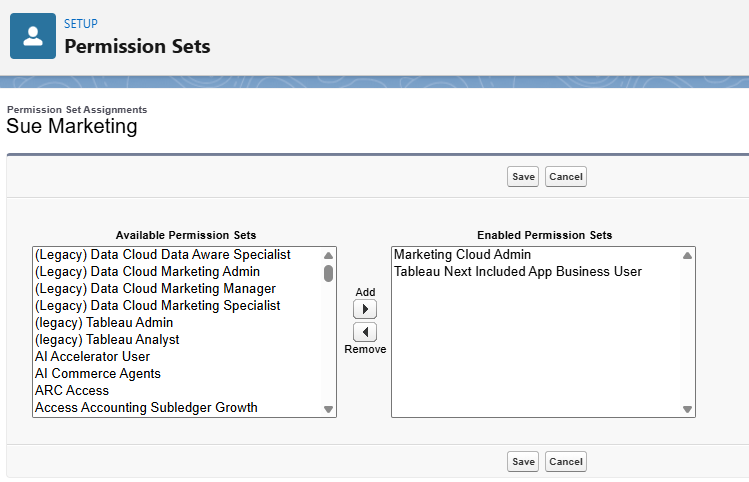
Task: Open the SETUP breadcrumb link
Action: pos(81,24)
